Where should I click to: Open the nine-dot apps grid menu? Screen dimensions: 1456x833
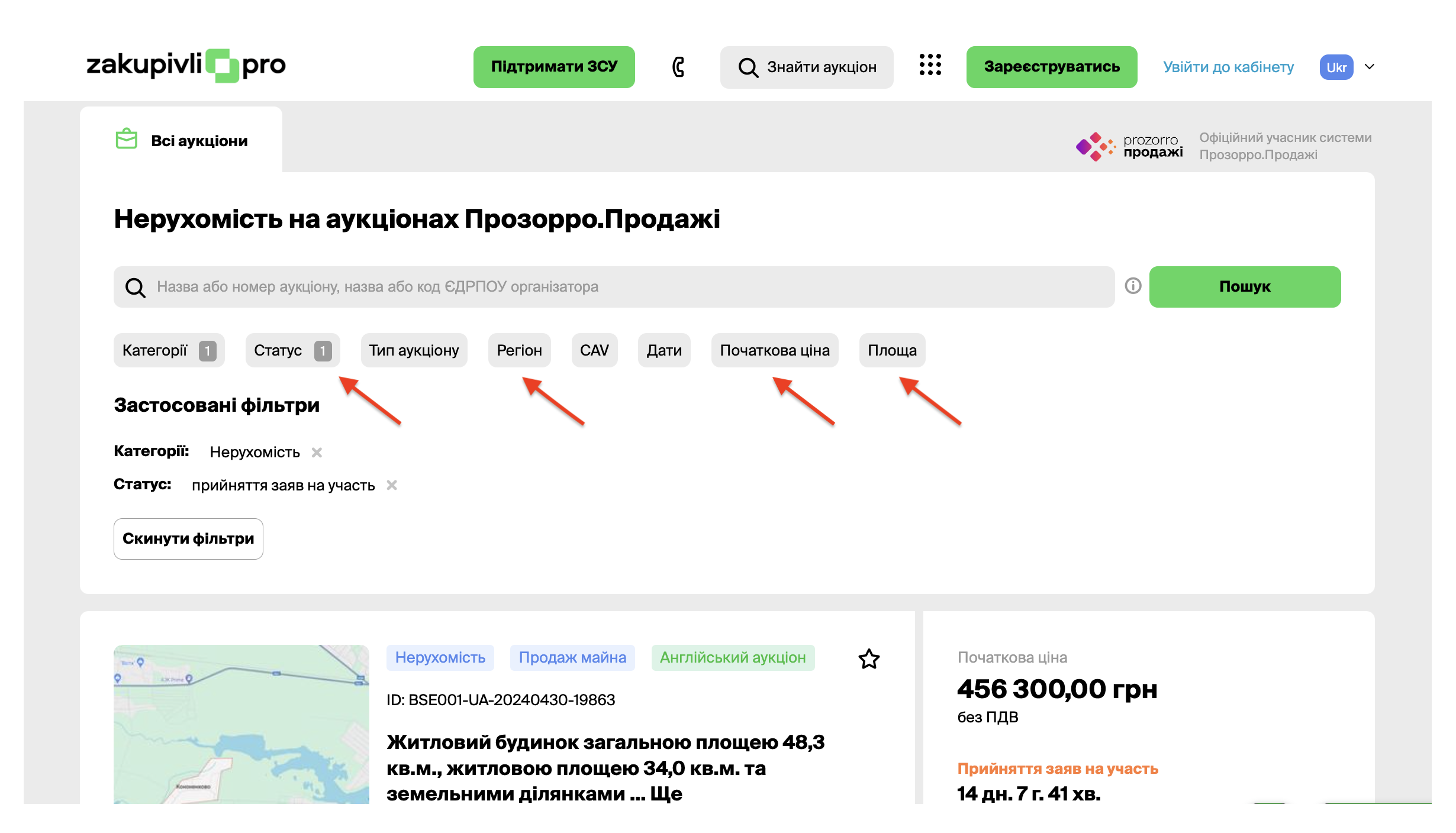(x=930, y=65)
